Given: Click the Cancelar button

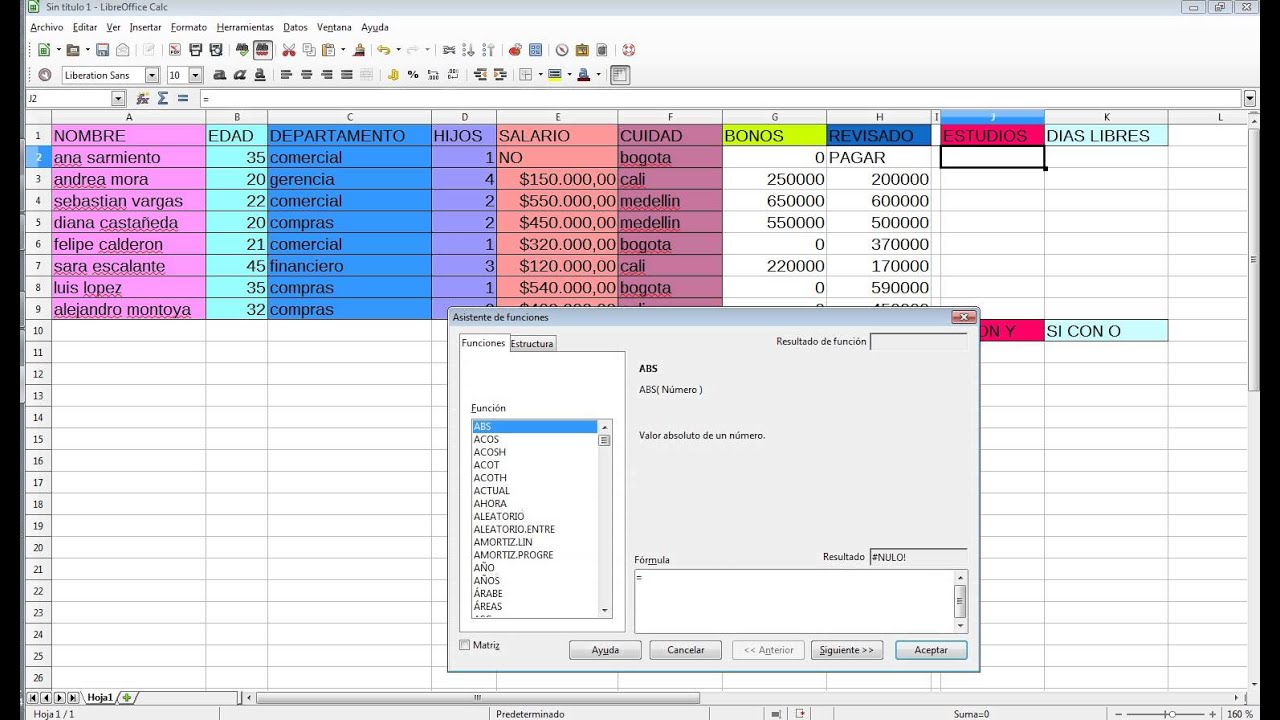Looking at the screenshot, I should click(686, 650).
